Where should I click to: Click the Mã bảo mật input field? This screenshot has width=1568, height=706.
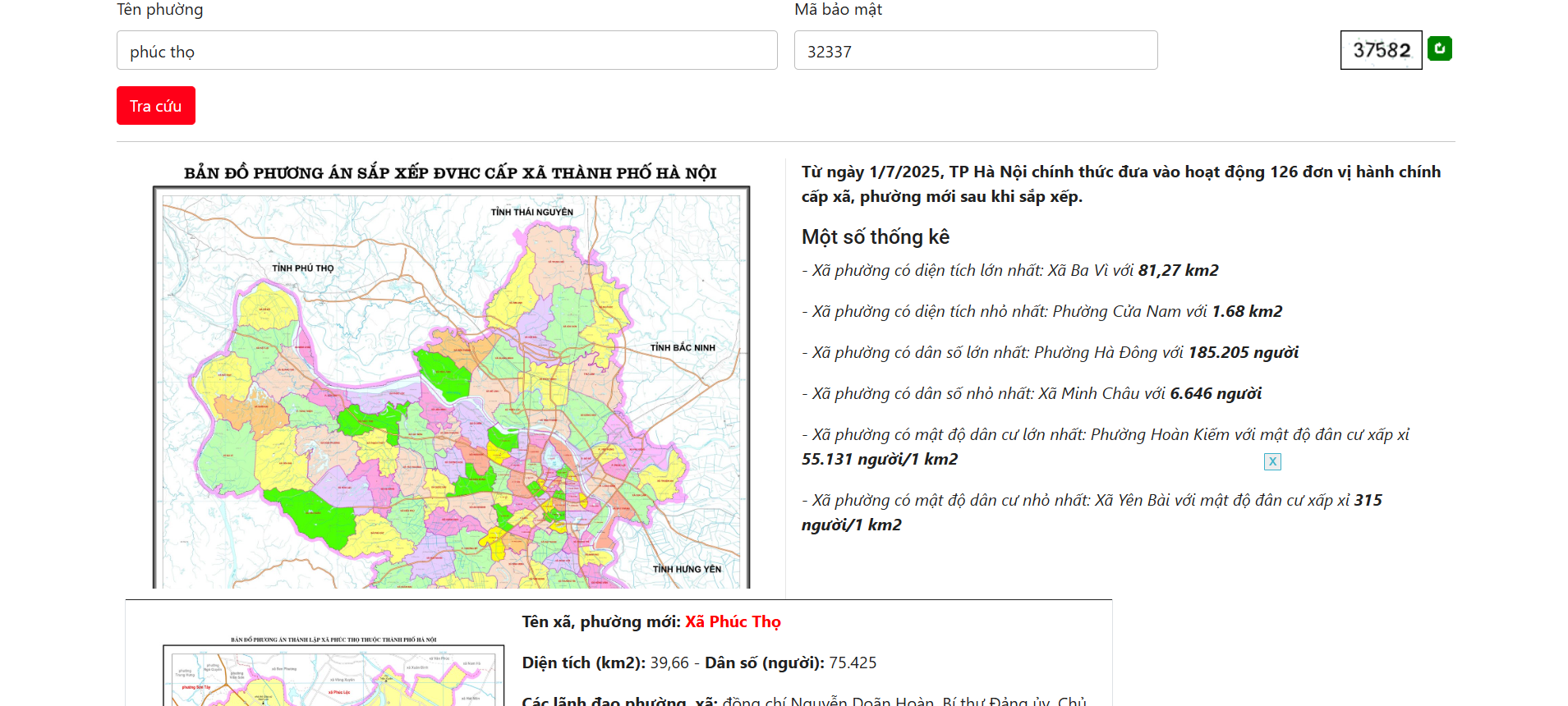[975, 51]
